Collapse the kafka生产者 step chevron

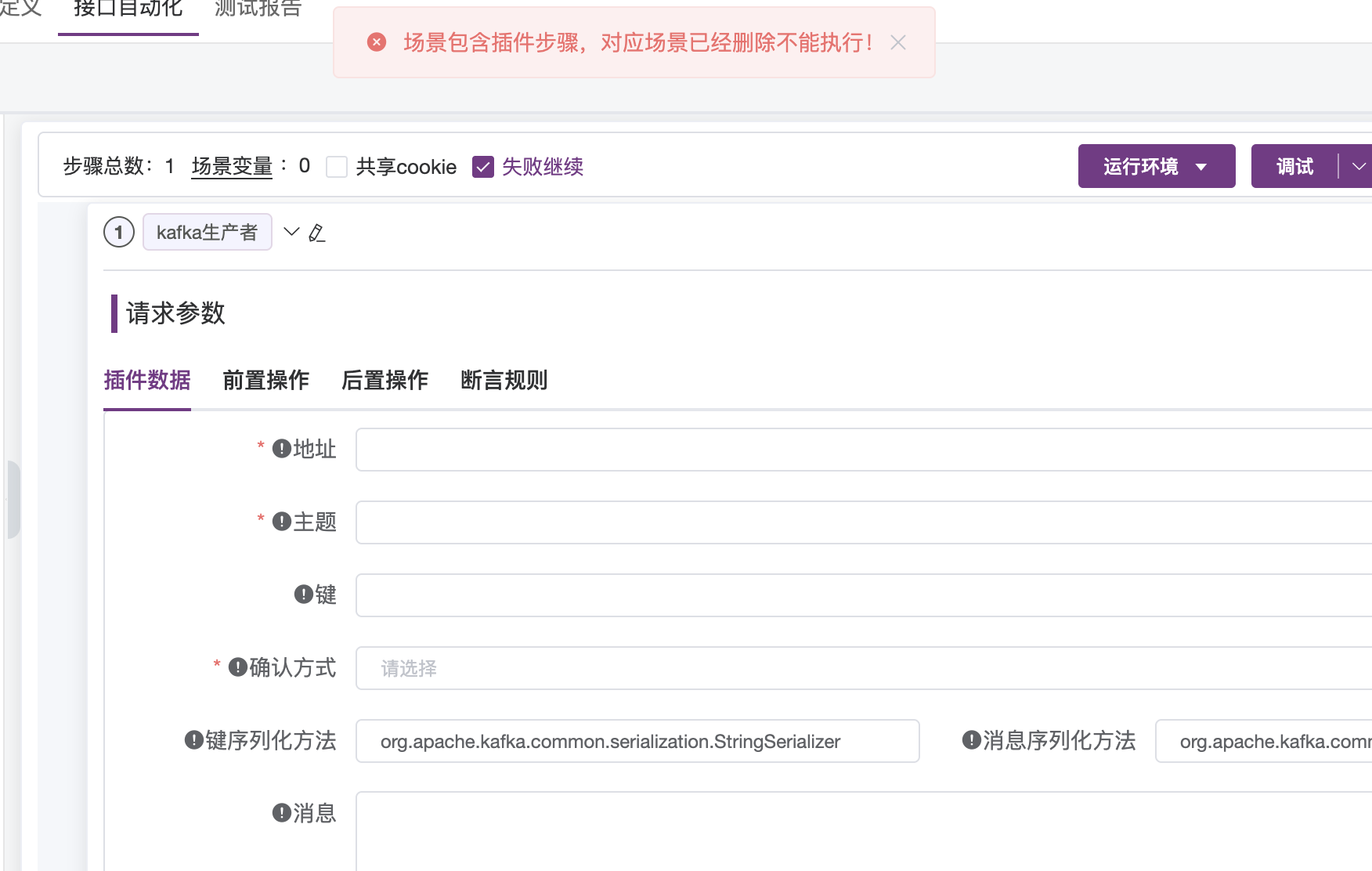[291, 232]
